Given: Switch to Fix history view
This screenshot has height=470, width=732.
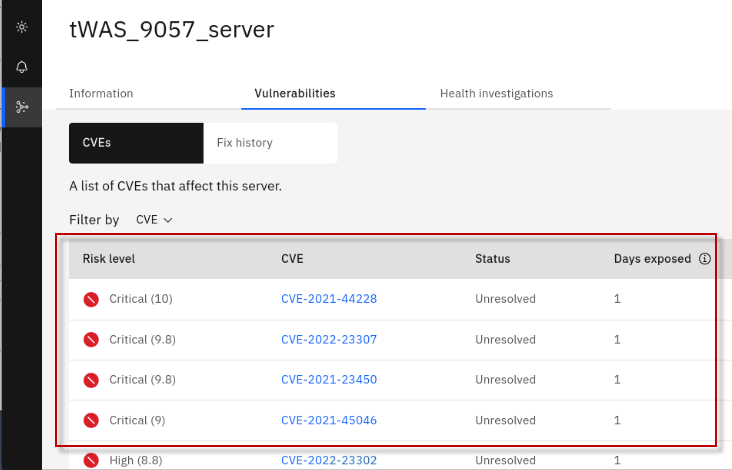Looking at the screenshot, I should coord(245,143).
